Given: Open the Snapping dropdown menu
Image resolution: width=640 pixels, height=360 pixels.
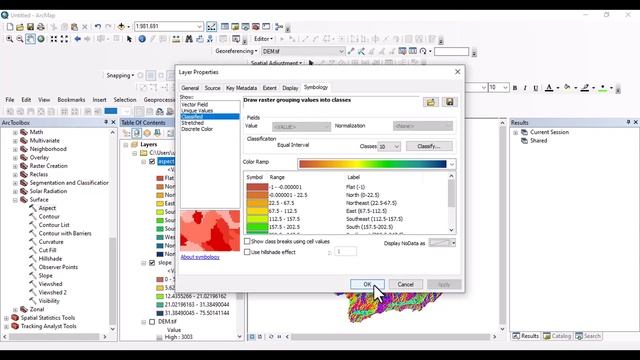Looking at the screenshot, I should (x=120, y=76).
